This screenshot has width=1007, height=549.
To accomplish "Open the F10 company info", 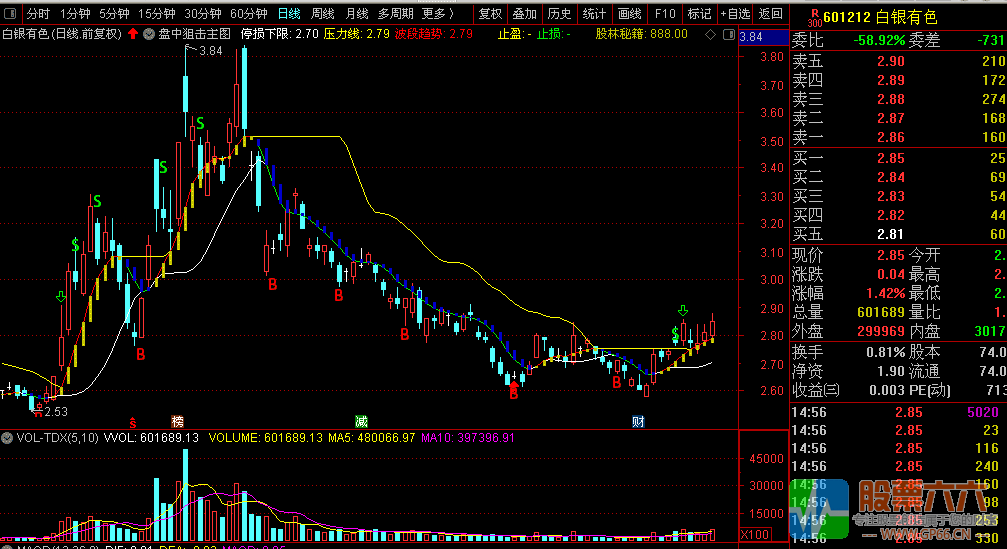I will coord(665,13).
